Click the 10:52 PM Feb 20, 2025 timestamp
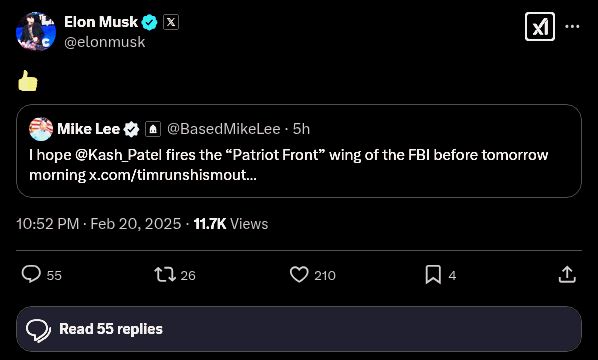 [x=99, y=224]
